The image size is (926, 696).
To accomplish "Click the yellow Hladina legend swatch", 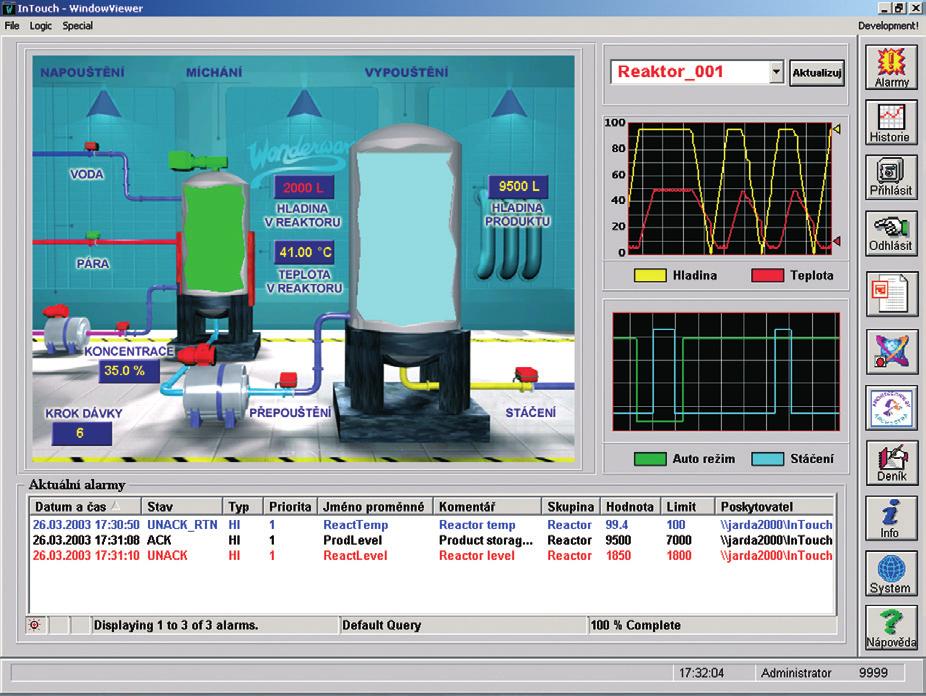I will point(650,275).
